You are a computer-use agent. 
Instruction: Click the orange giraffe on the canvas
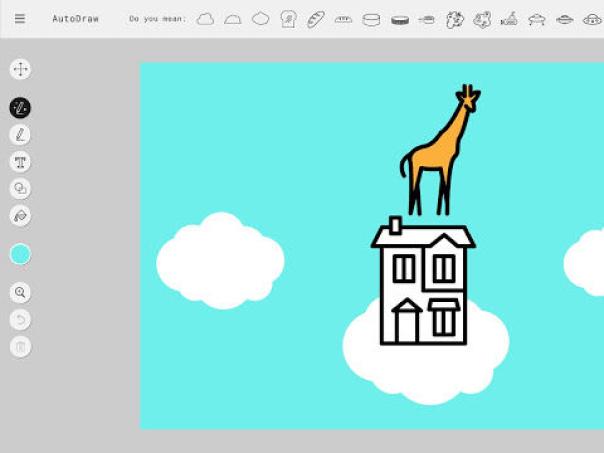[x=440, y=152]
